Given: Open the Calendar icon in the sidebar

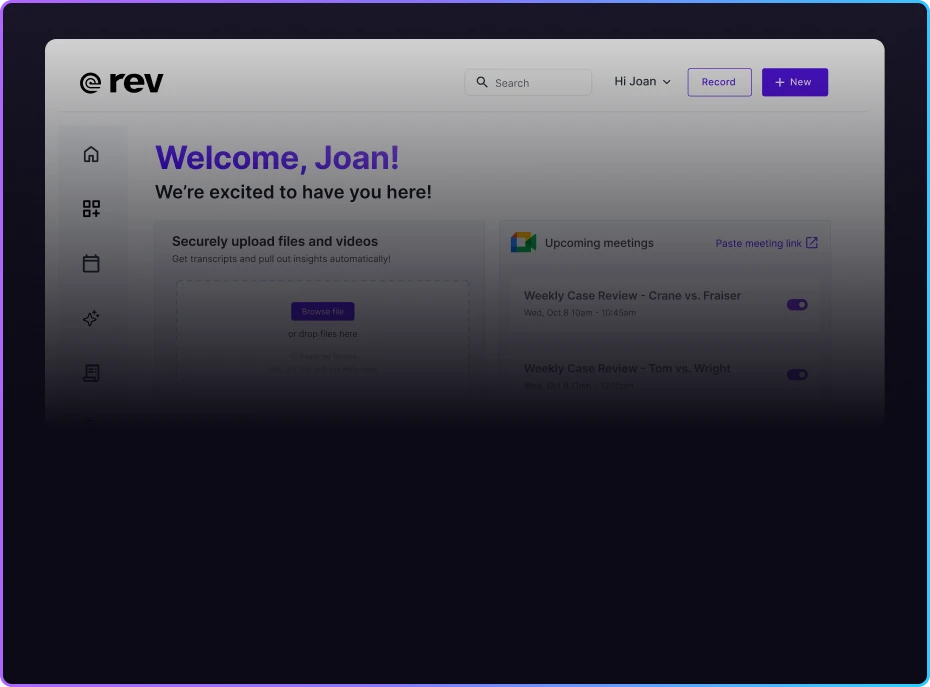Looking at the screenshot, I should click(x=91, y=263).
